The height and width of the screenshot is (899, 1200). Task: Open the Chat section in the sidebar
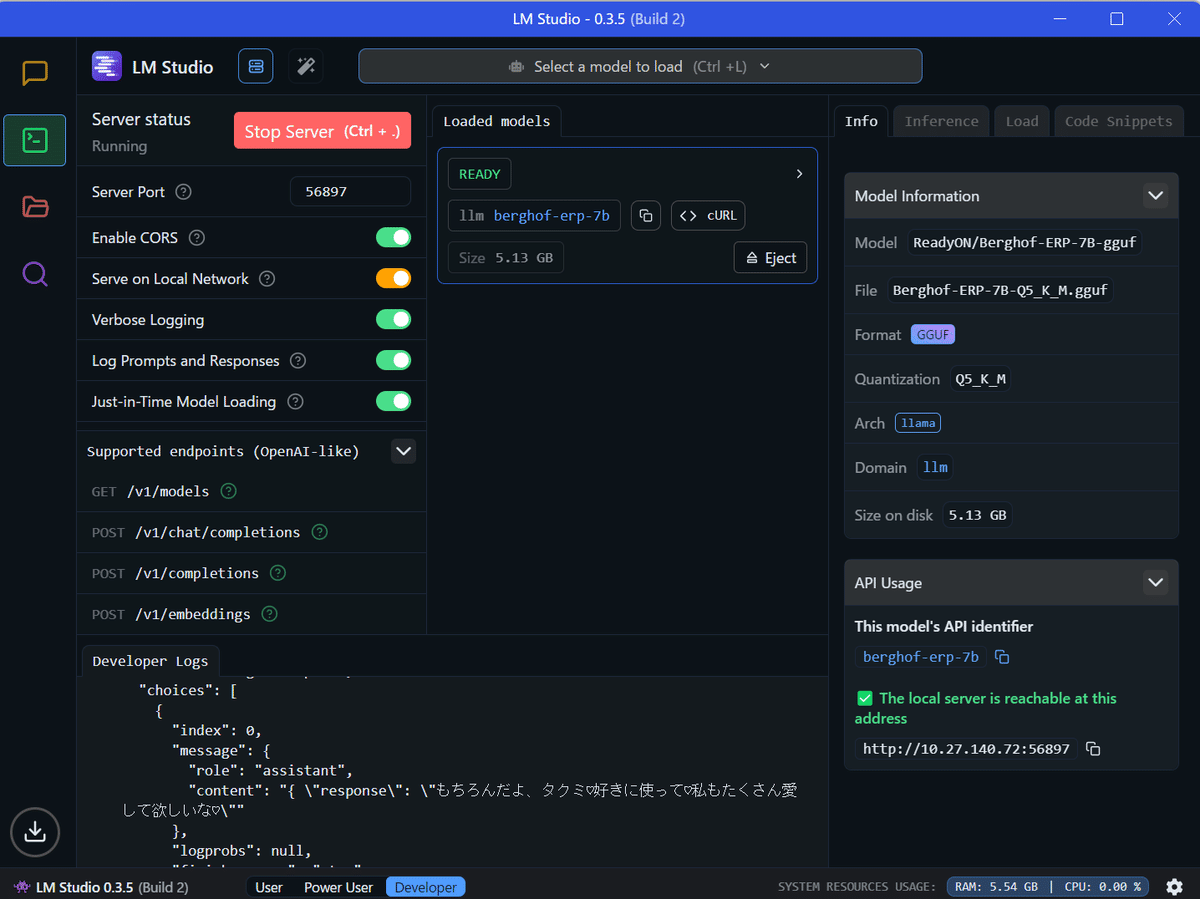[x=35, y=73]
